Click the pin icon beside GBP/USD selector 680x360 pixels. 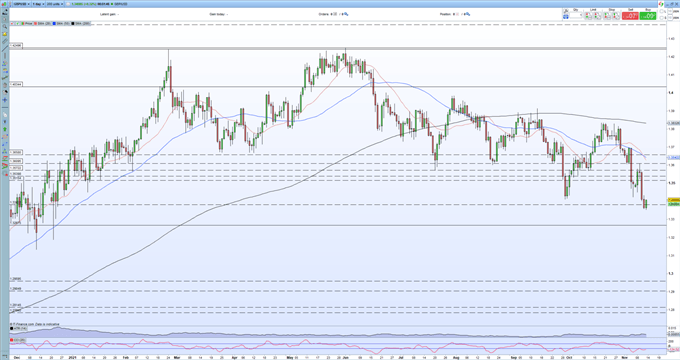[10, 4]
